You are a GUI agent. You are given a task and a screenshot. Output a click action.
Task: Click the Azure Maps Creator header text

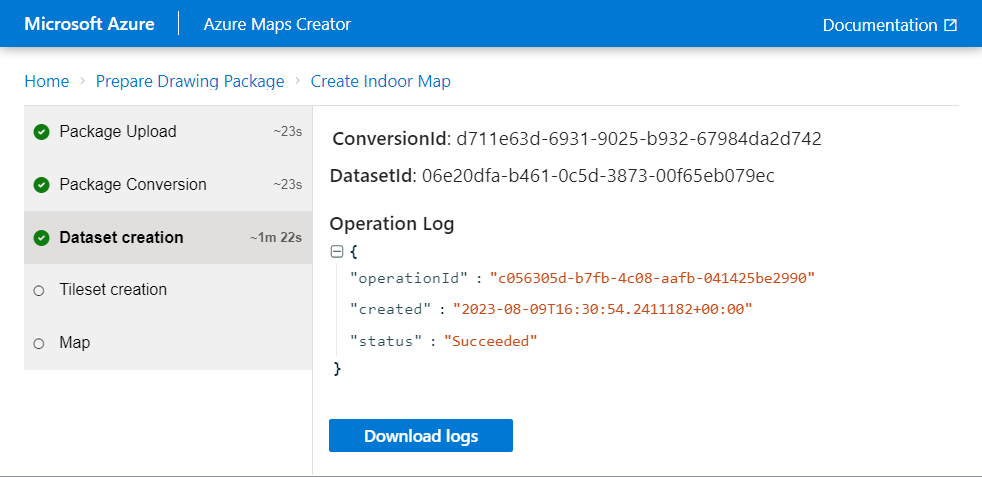(277, 24)
